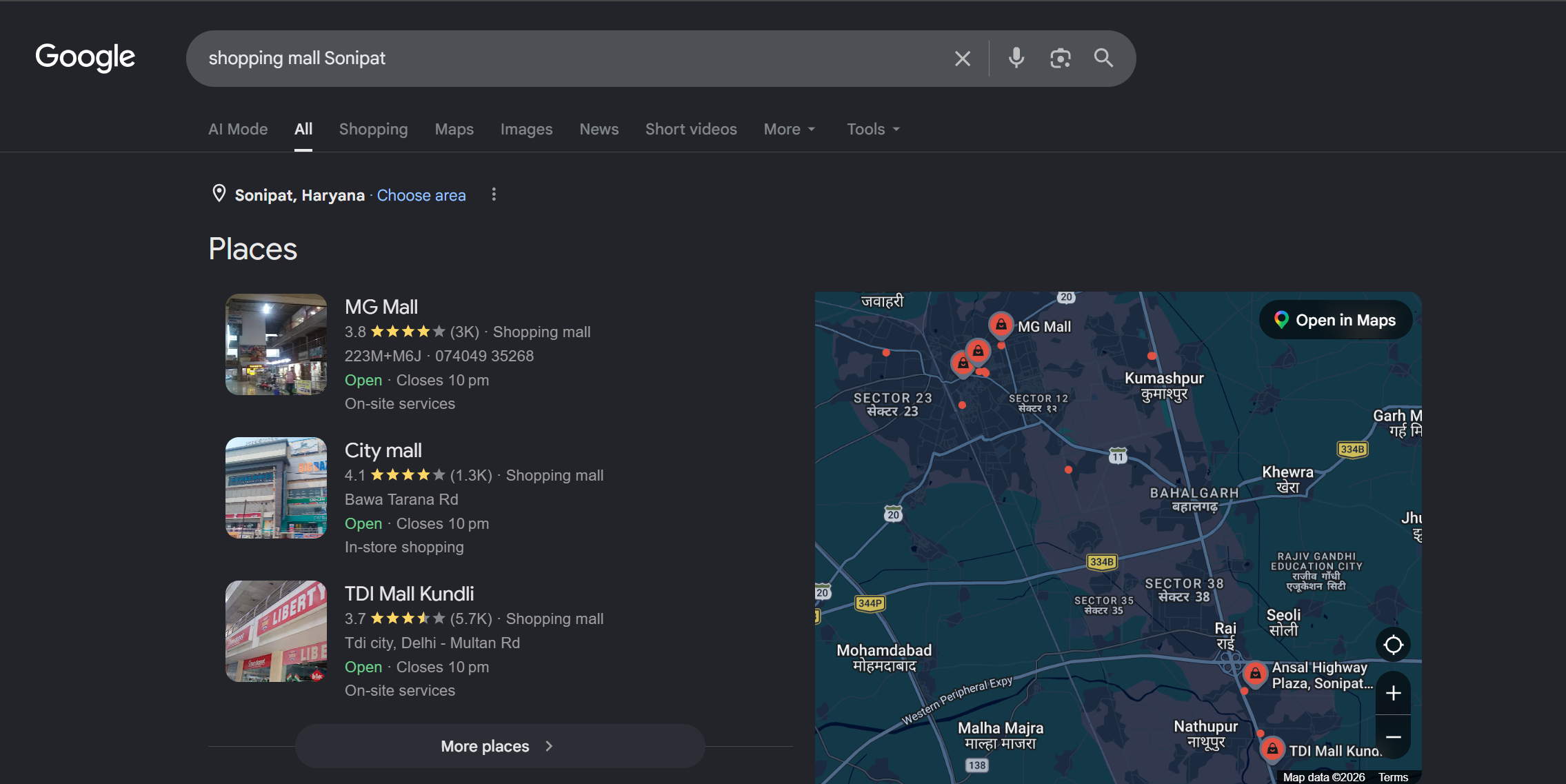Click the MG Mall pin on the map
This screenshot has height=784, width=1566.
[x=1001, y=324]
